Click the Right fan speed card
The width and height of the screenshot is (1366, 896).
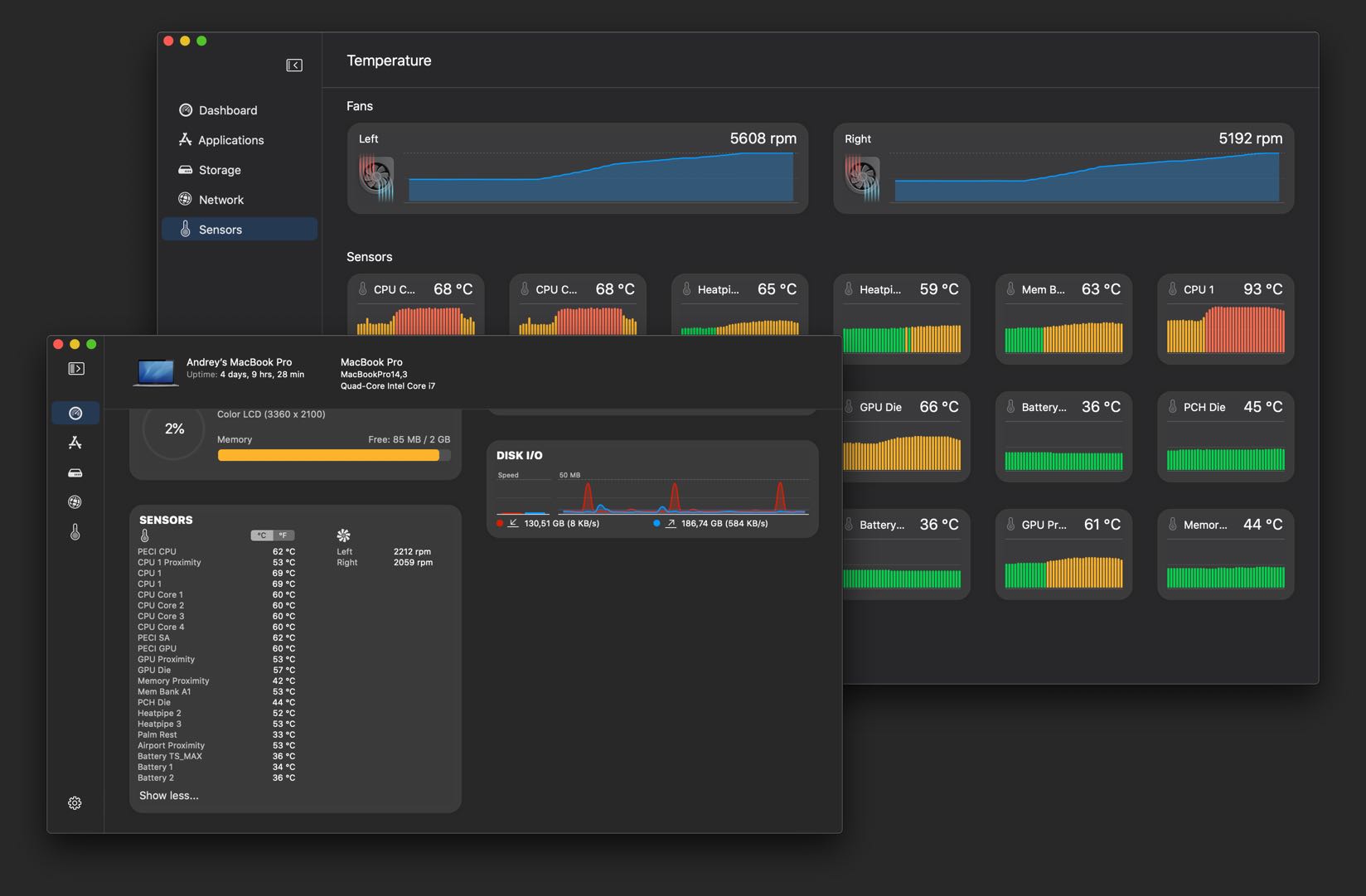point(1063,168)
